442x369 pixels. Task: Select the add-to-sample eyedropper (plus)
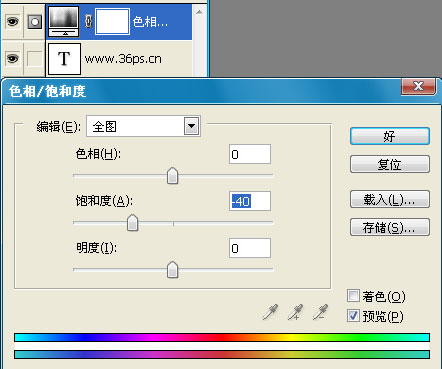click(295, 312)
